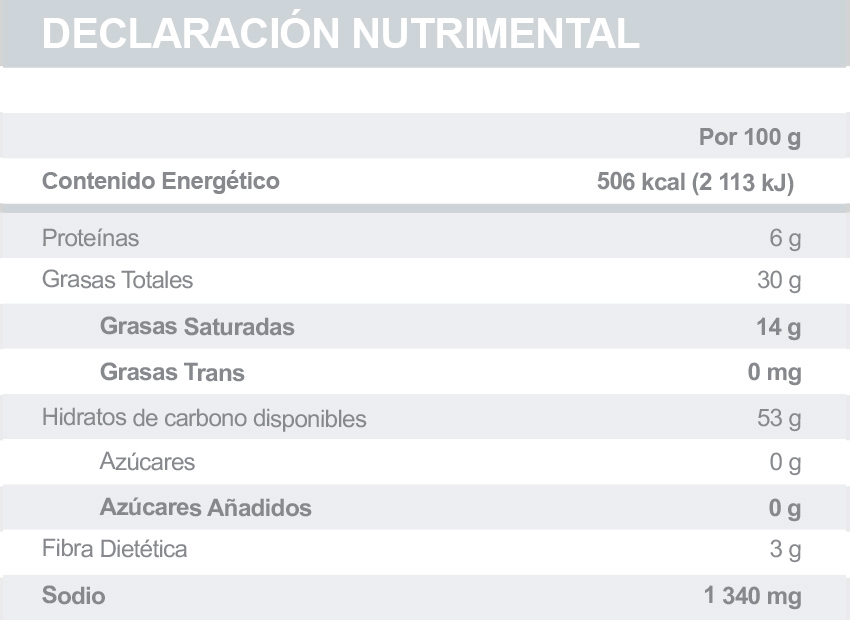Click the Contenido Energético row label
Screen dimensions: 850x620
(x=161, y=182)
